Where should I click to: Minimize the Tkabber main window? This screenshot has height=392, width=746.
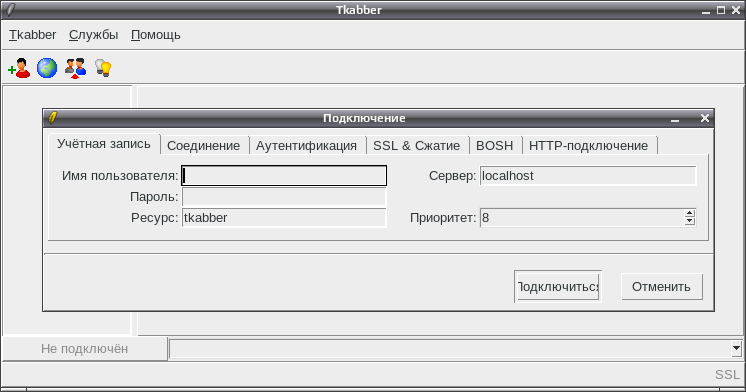point(706,10)
